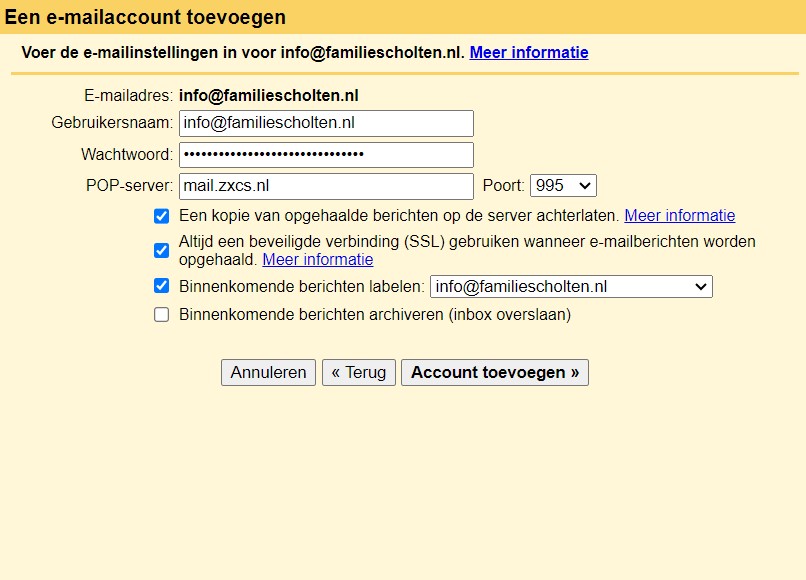Click Account toevoegen button
Screen dimensions: 806x580
pyautogui.click(x=494, y=372)
